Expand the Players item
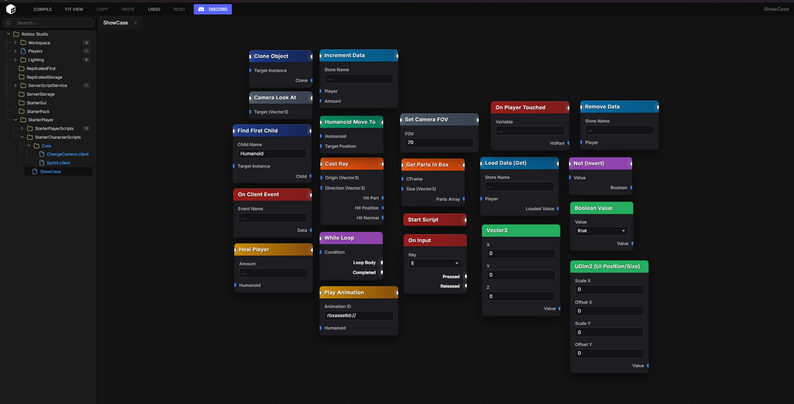794x404 pixels. 15,51
